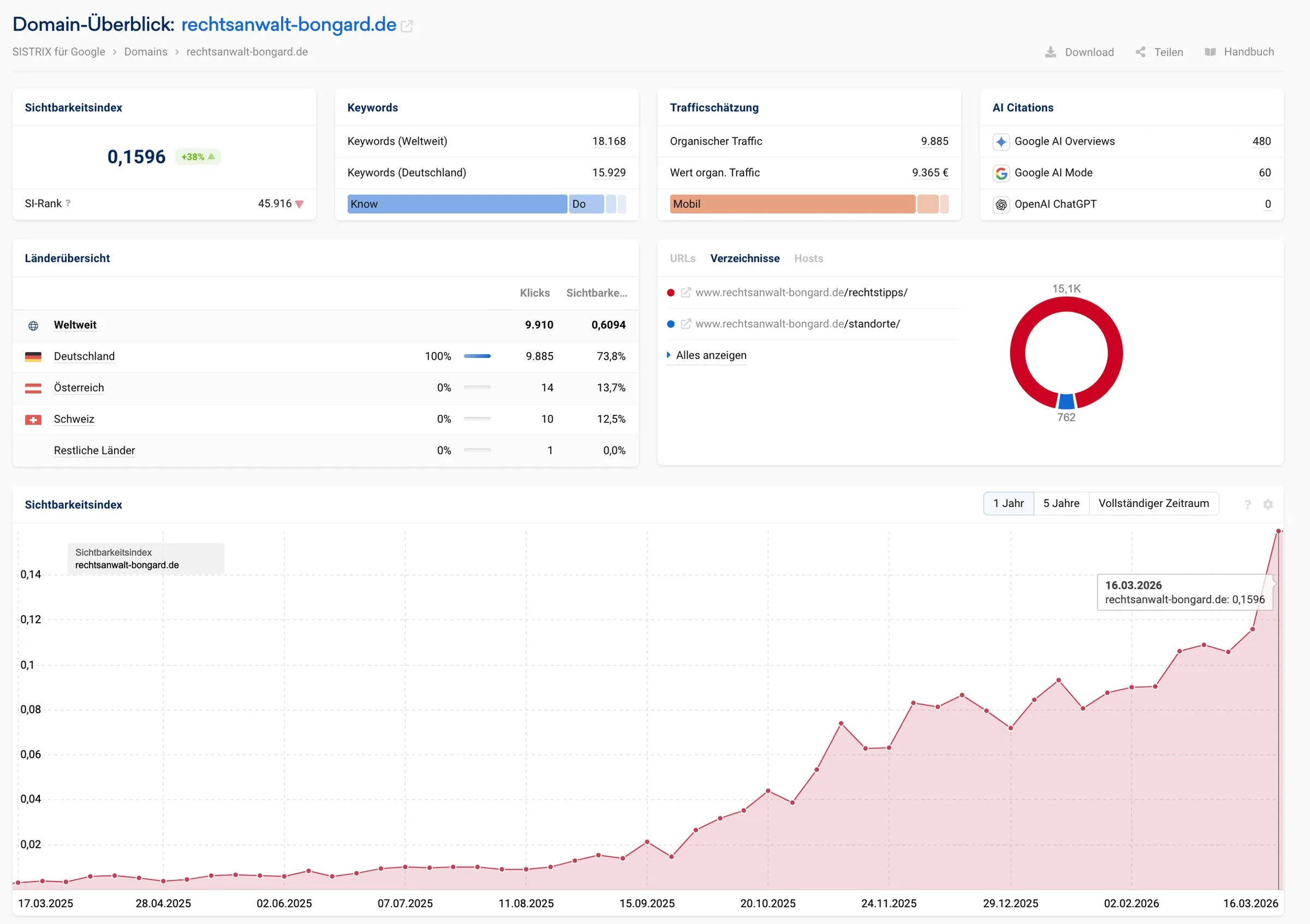
Task: Click the Mobil traffic bar
Action: tap(793, 204)
